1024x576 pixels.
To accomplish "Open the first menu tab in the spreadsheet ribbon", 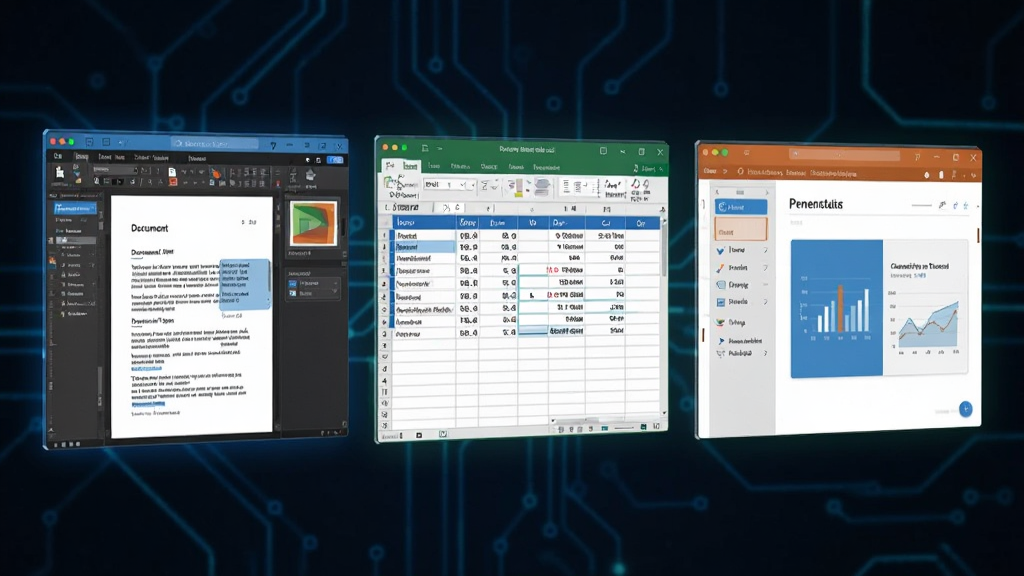I will pyautogui.click(x=390, y=166).
